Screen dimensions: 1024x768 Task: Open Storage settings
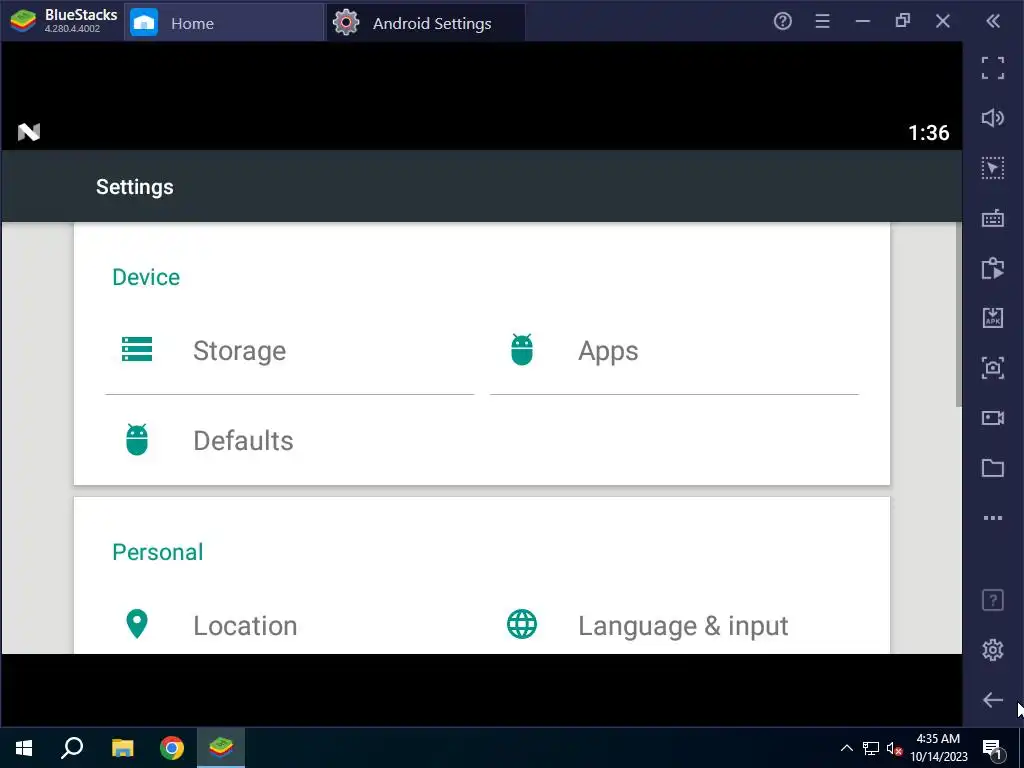(x=289, y=351)
